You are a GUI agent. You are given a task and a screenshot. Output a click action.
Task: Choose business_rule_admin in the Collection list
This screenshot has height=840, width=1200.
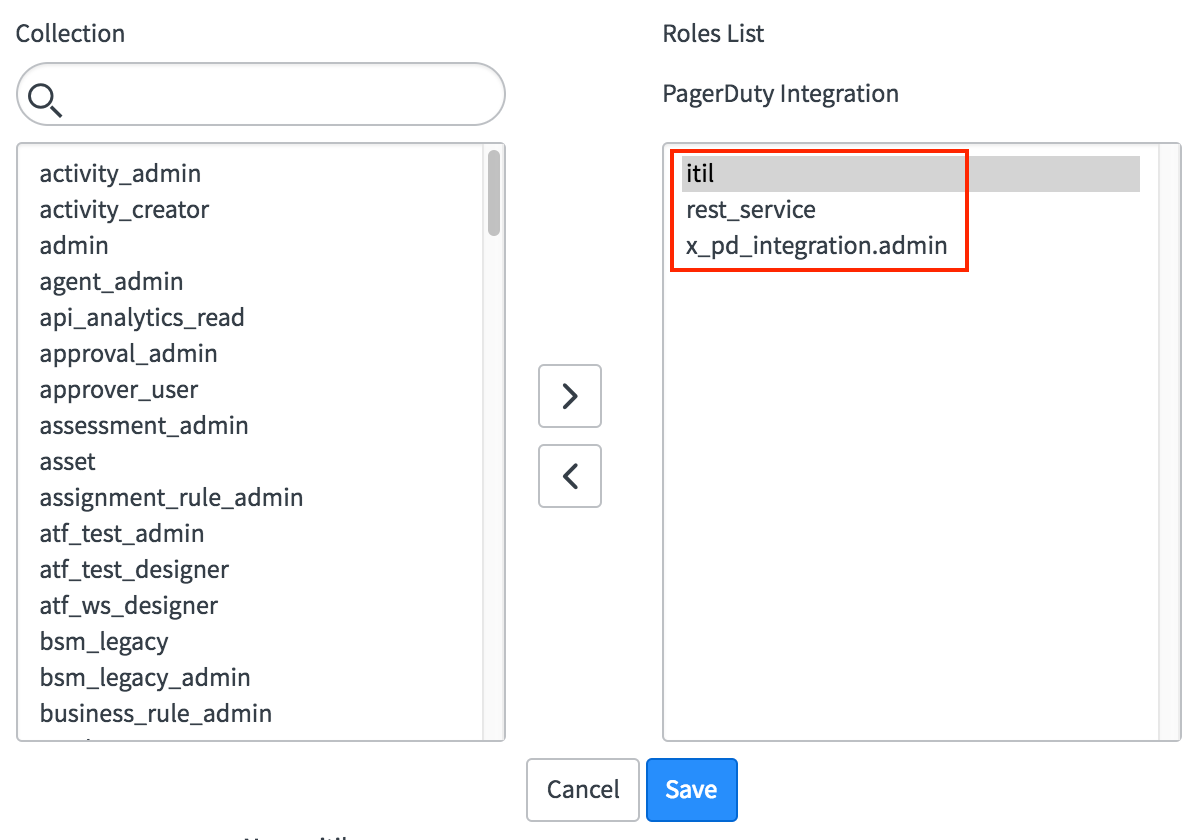(x=156, y=714)
